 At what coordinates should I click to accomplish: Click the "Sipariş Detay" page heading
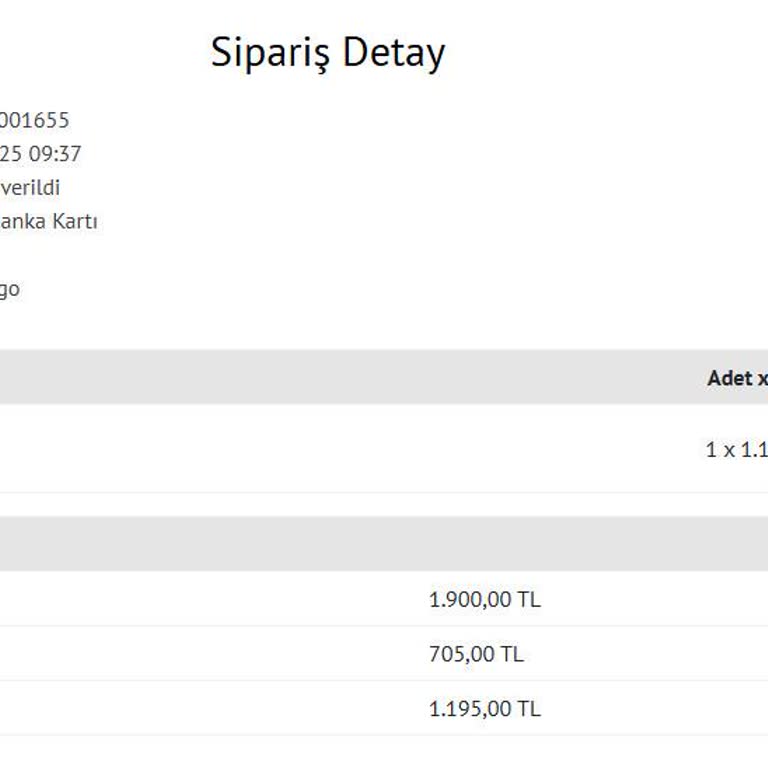(328, 53)
